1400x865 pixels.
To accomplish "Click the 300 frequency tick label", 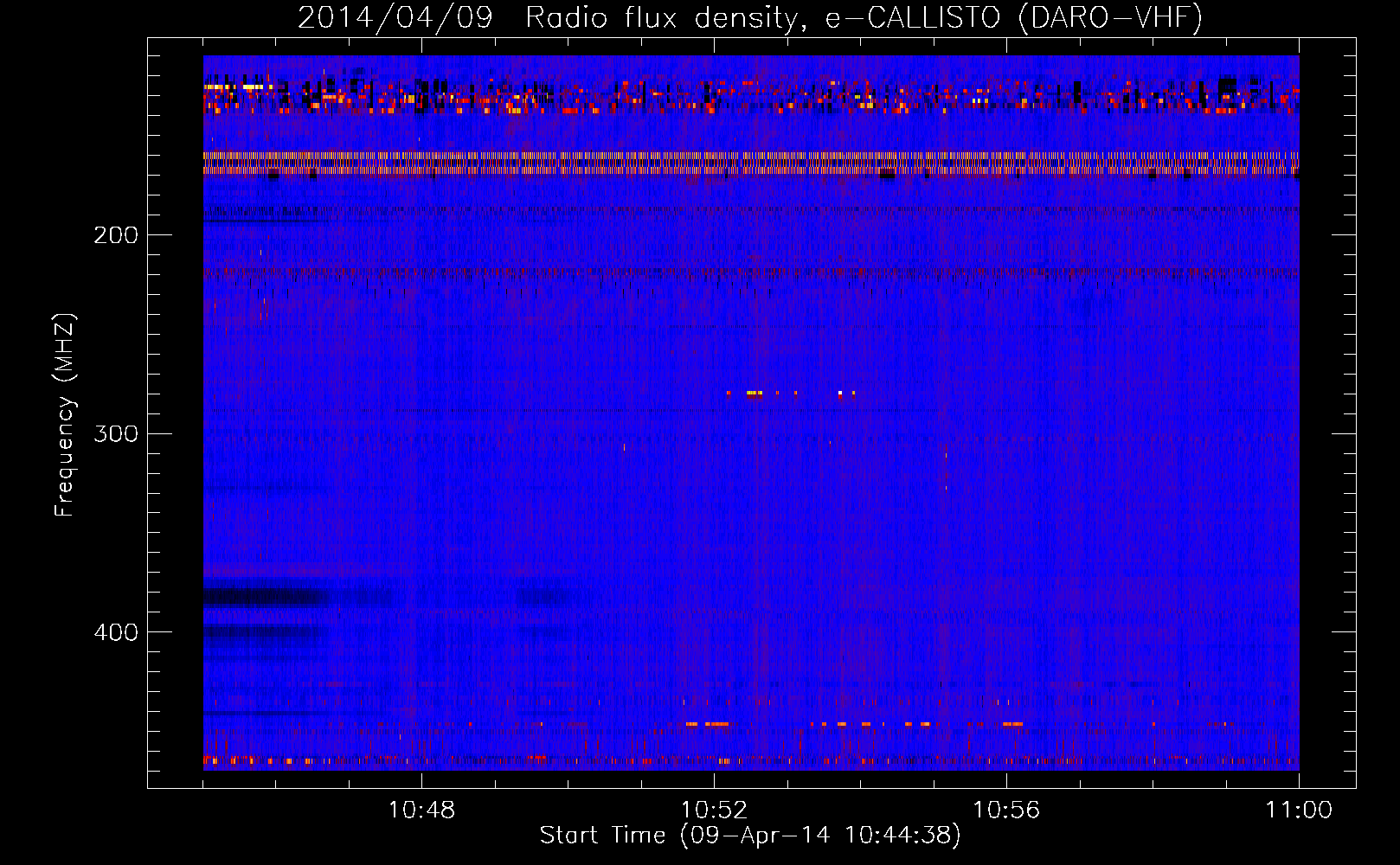I will (116, 433).
